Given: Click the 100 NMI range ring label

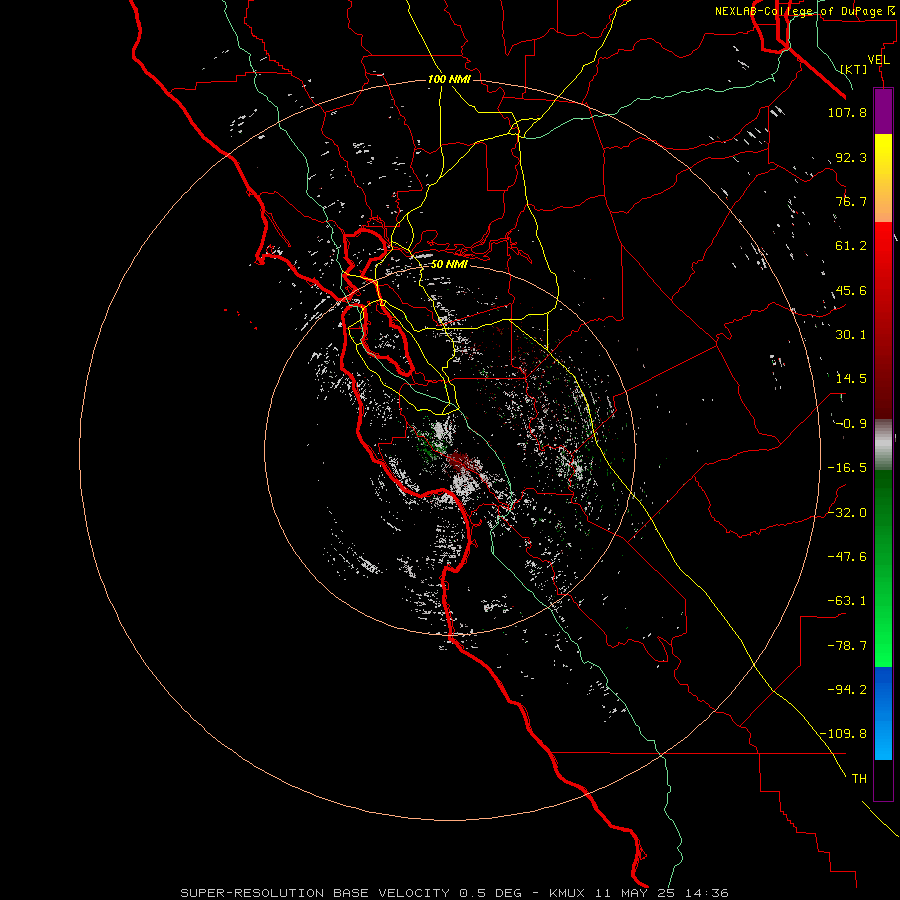Looking at the screenshot, I should pos(449,79).
